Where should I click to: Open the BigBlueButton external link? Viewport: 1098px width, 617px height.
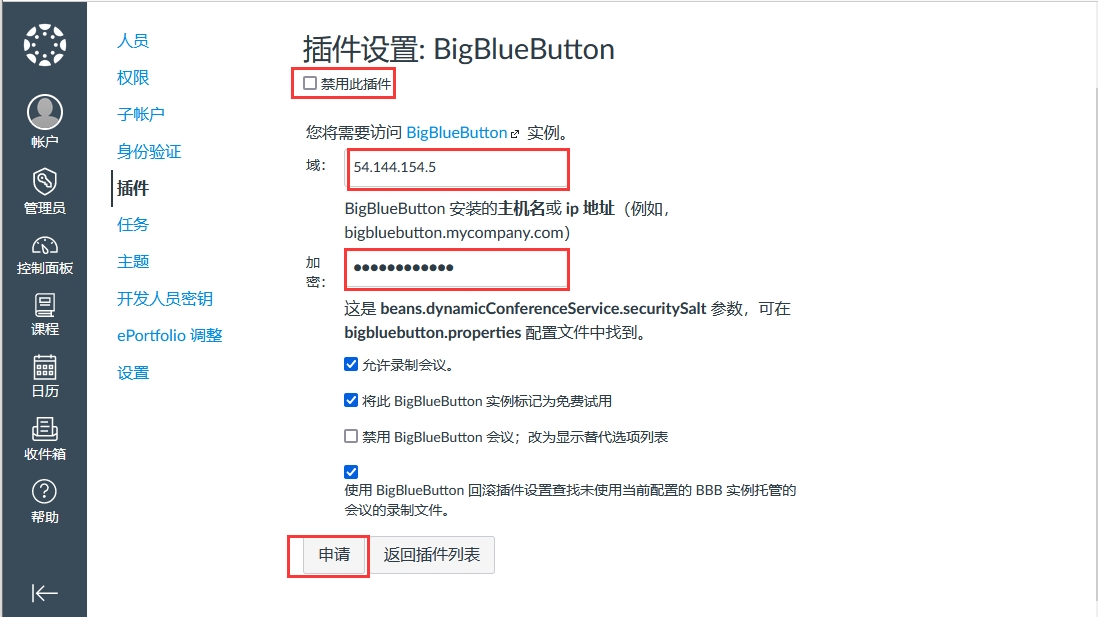coord(462,132)
